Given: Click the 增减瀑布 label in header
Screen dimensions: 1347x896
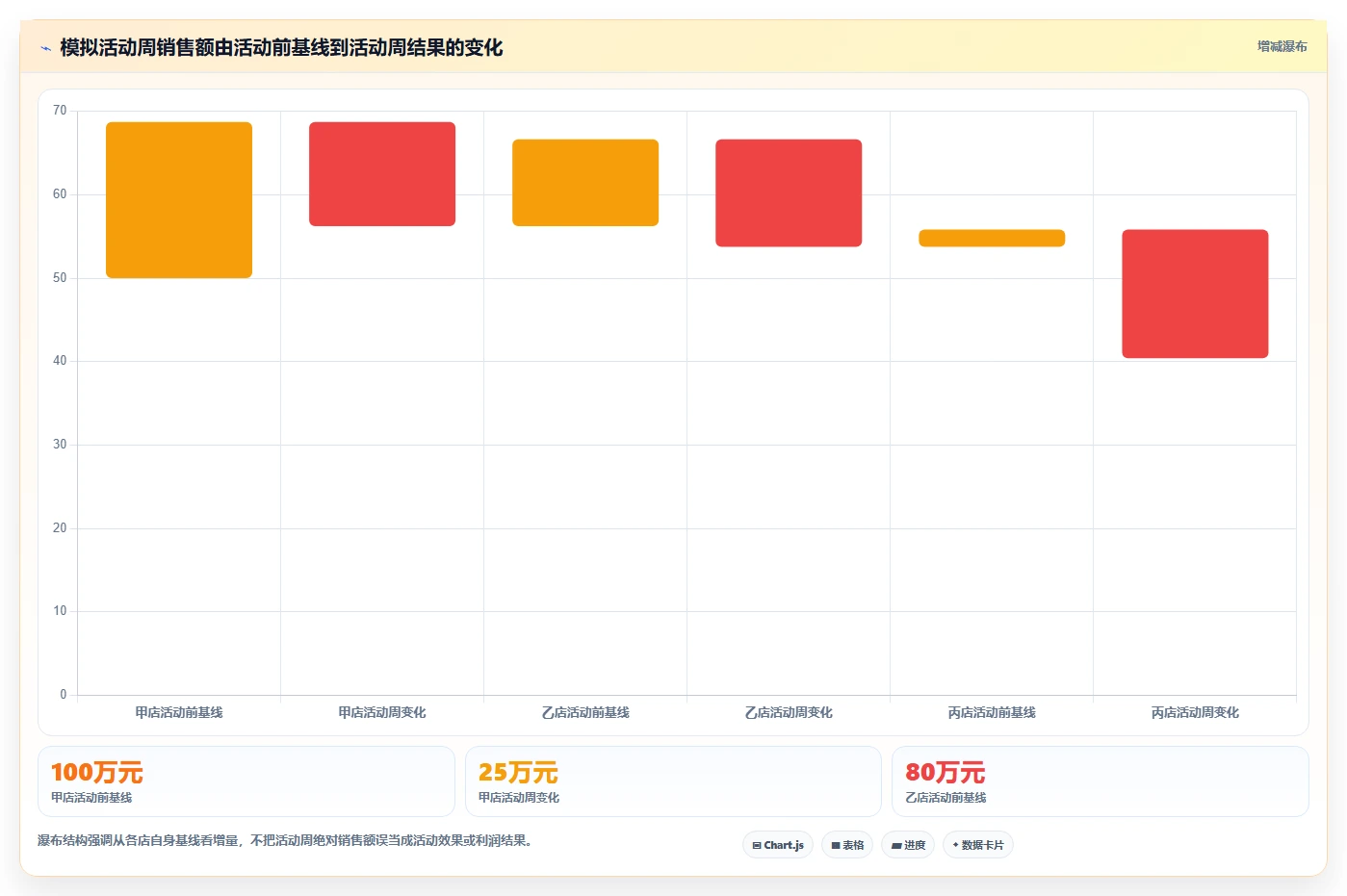Looking at the screenshot, I should click(x=1282, y=46).
